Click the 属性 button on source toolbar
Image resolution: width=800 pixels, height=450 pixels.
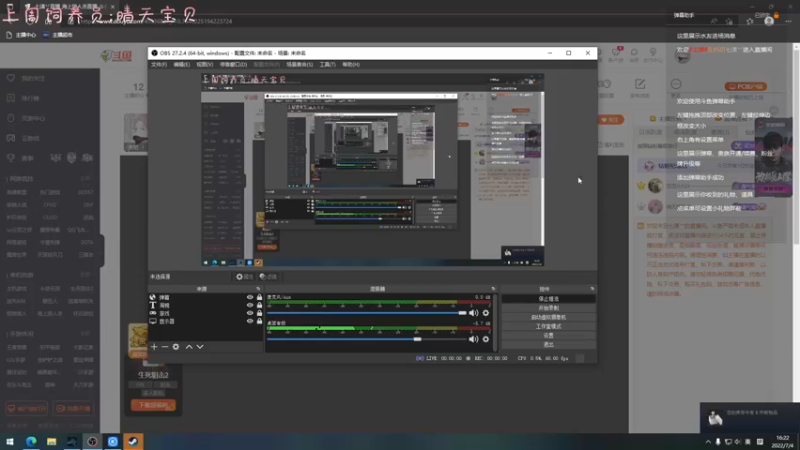pyautogui.click(x=245, y=277)
